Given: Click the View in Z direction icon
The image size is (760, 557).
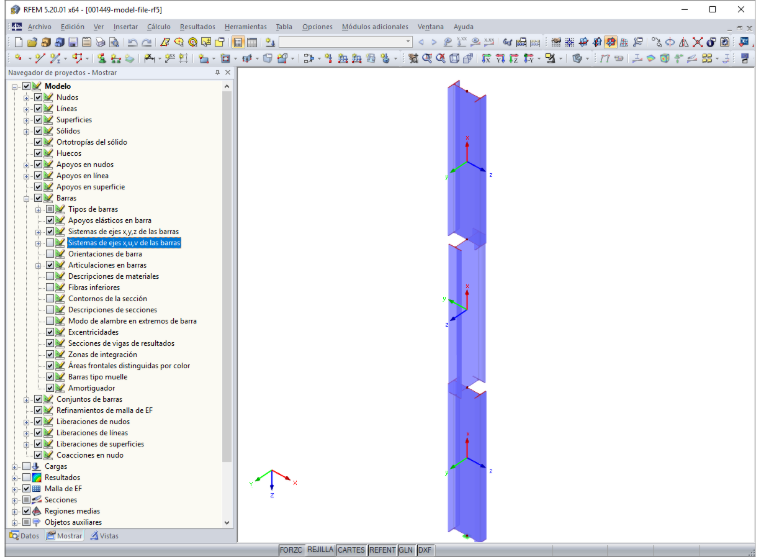Looking at the screenshot, I should (513, 58).
